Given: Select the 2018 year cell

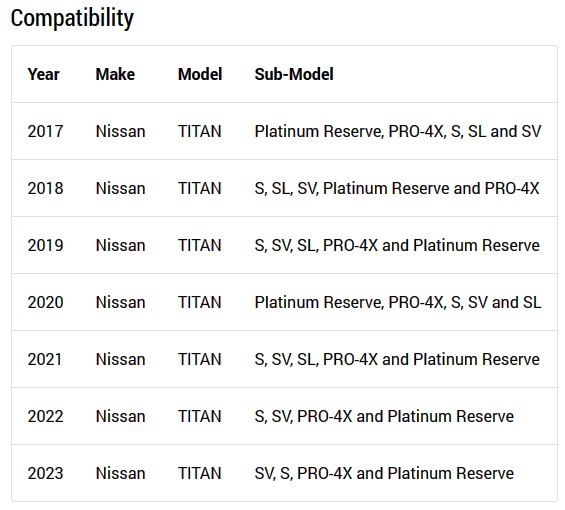Looking at the screenshot, I should point(45,188).
